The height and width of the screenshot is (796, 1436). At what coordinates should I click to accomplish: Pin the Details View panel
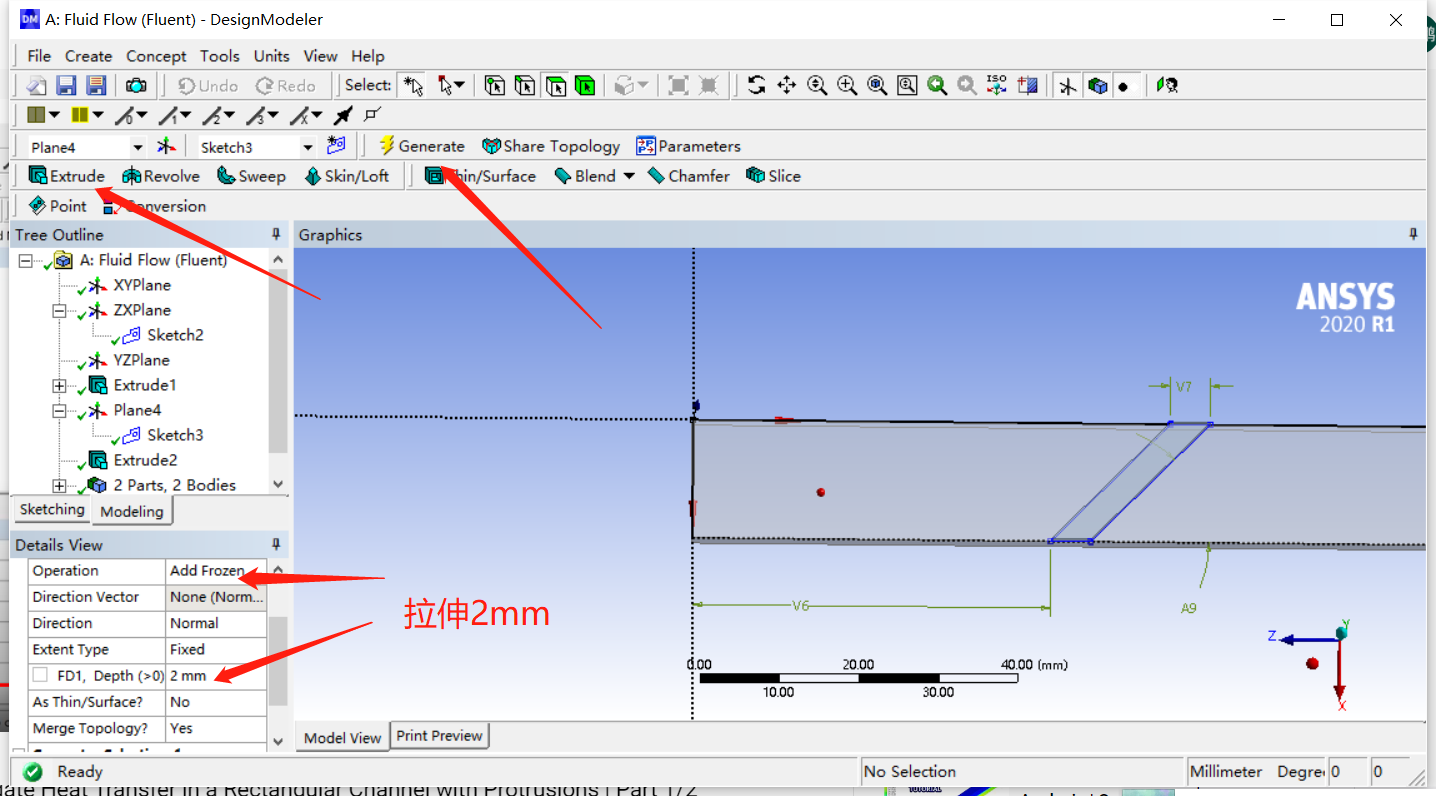tap(277, 545)
